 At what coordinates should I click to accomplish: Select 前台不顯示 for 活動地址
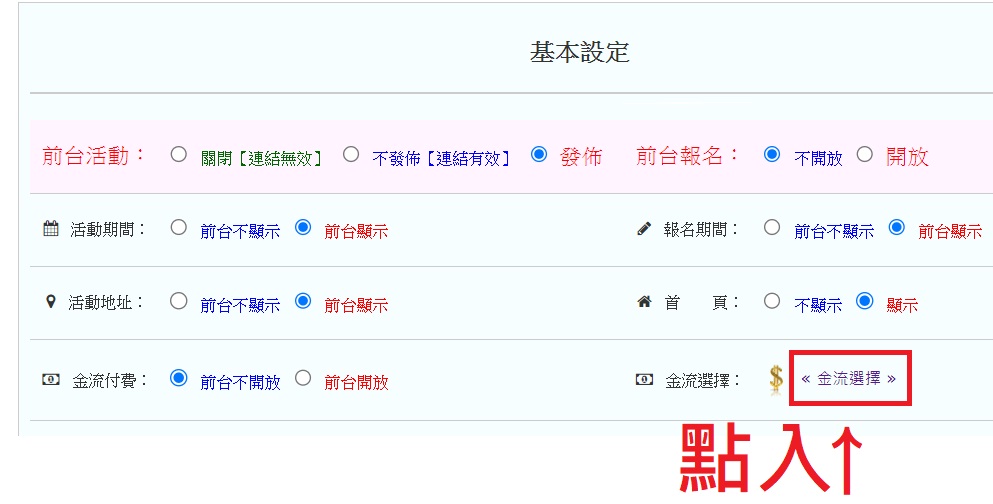coord(179,301)
